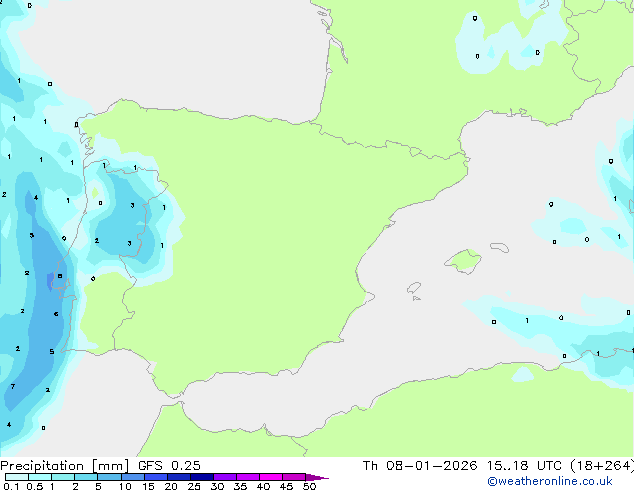Click the Mallorca island on the map
Screen dimensions: 634x490
click(463, 261)
